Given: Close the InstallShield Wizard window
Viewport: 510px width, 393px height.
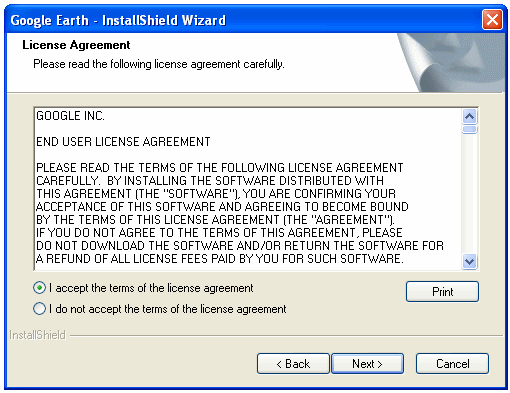Looking at the screenshot, I should point(492,20).
